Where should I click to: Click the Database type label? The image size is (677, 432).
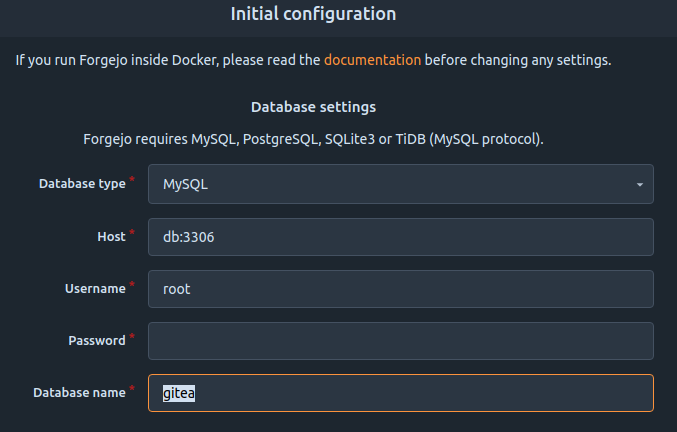[x=82, y=184]
